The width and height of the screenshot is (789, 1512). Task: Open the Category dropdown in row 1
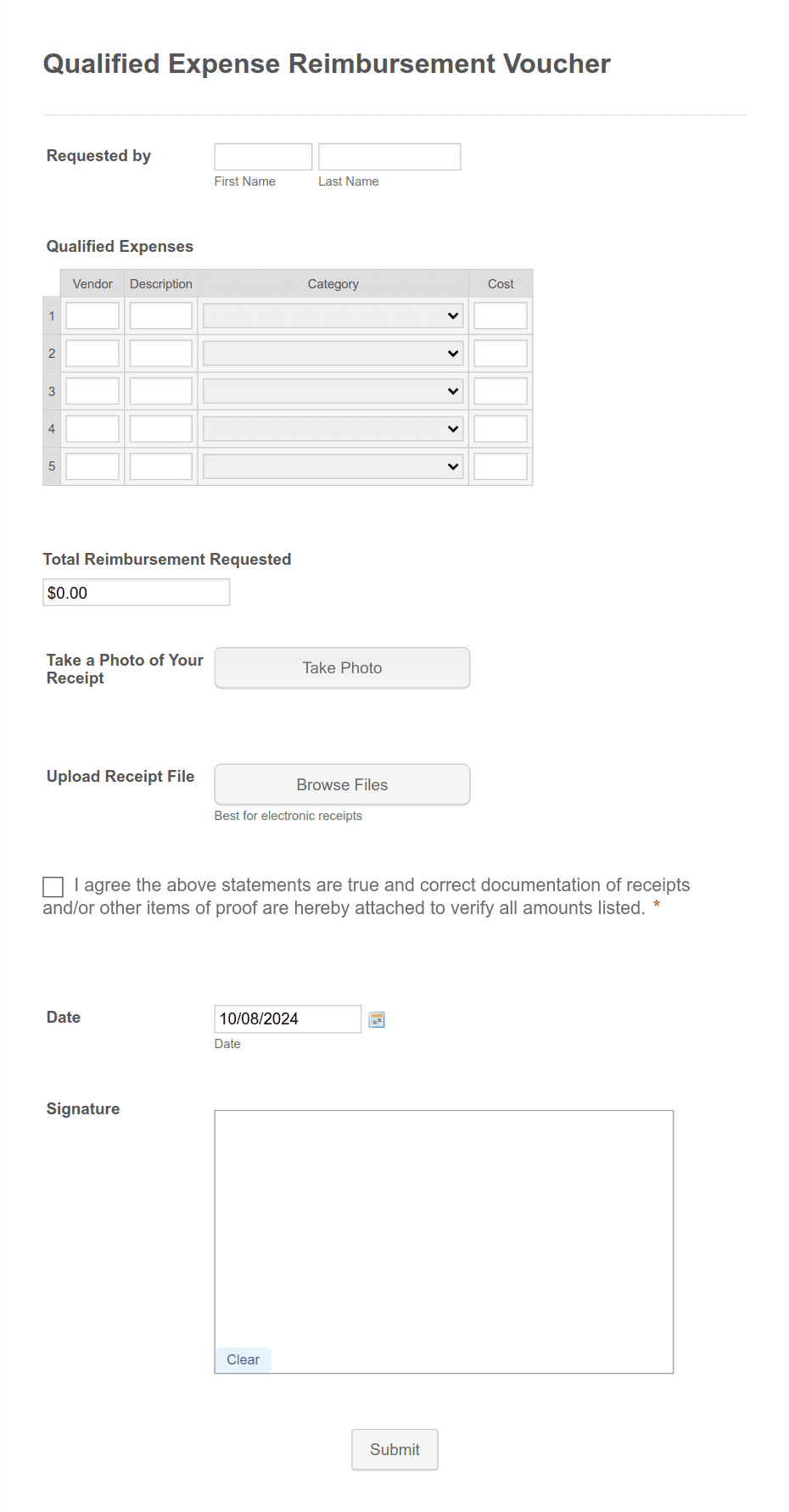pos(332,315)
